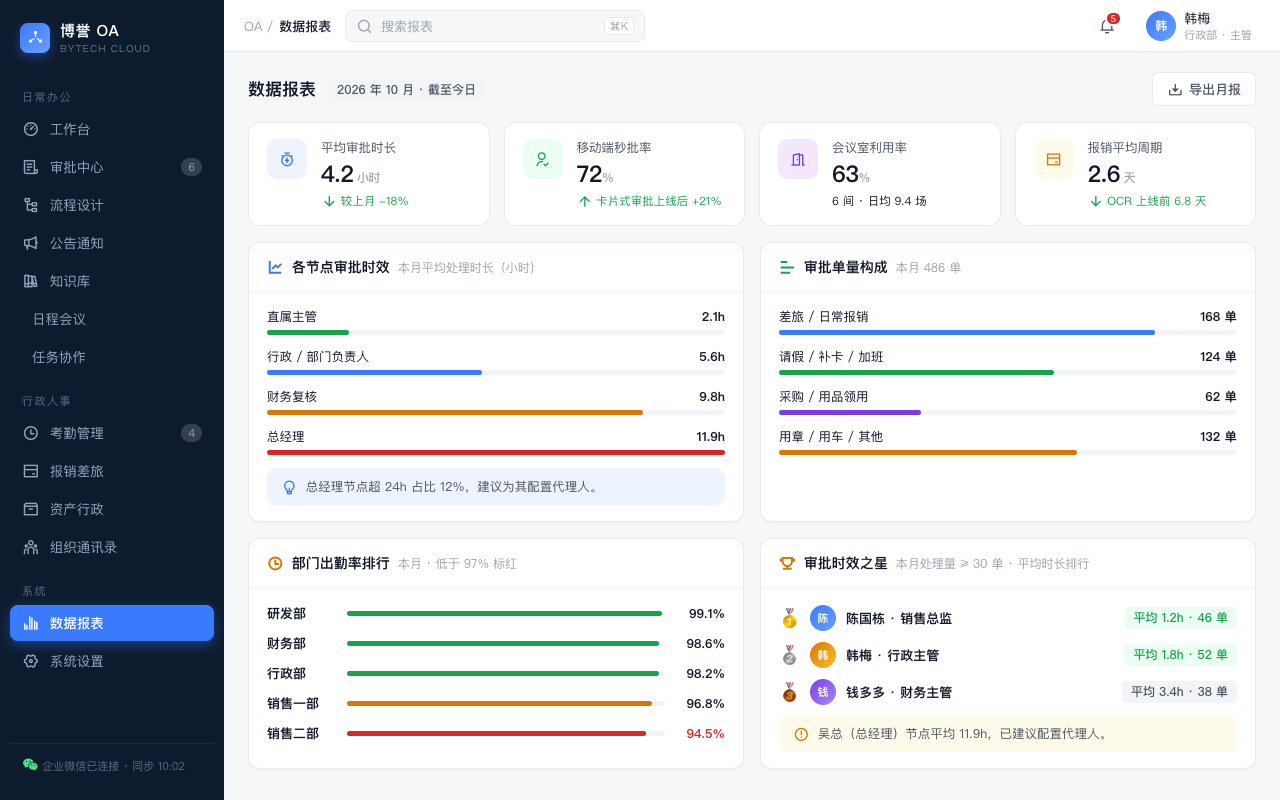Focus the 搜索报表 search field

(x=495, y=26)
